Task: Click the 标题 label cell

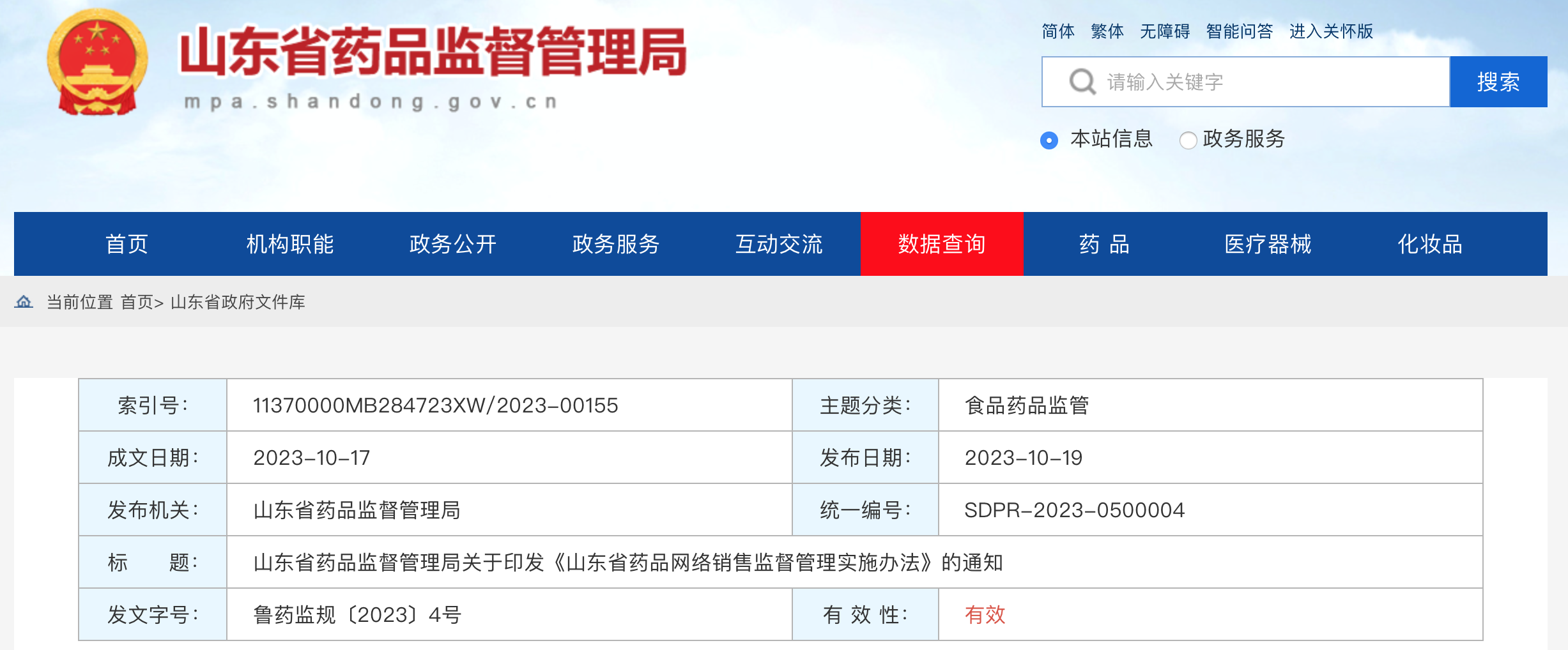Action: point(153,563)
